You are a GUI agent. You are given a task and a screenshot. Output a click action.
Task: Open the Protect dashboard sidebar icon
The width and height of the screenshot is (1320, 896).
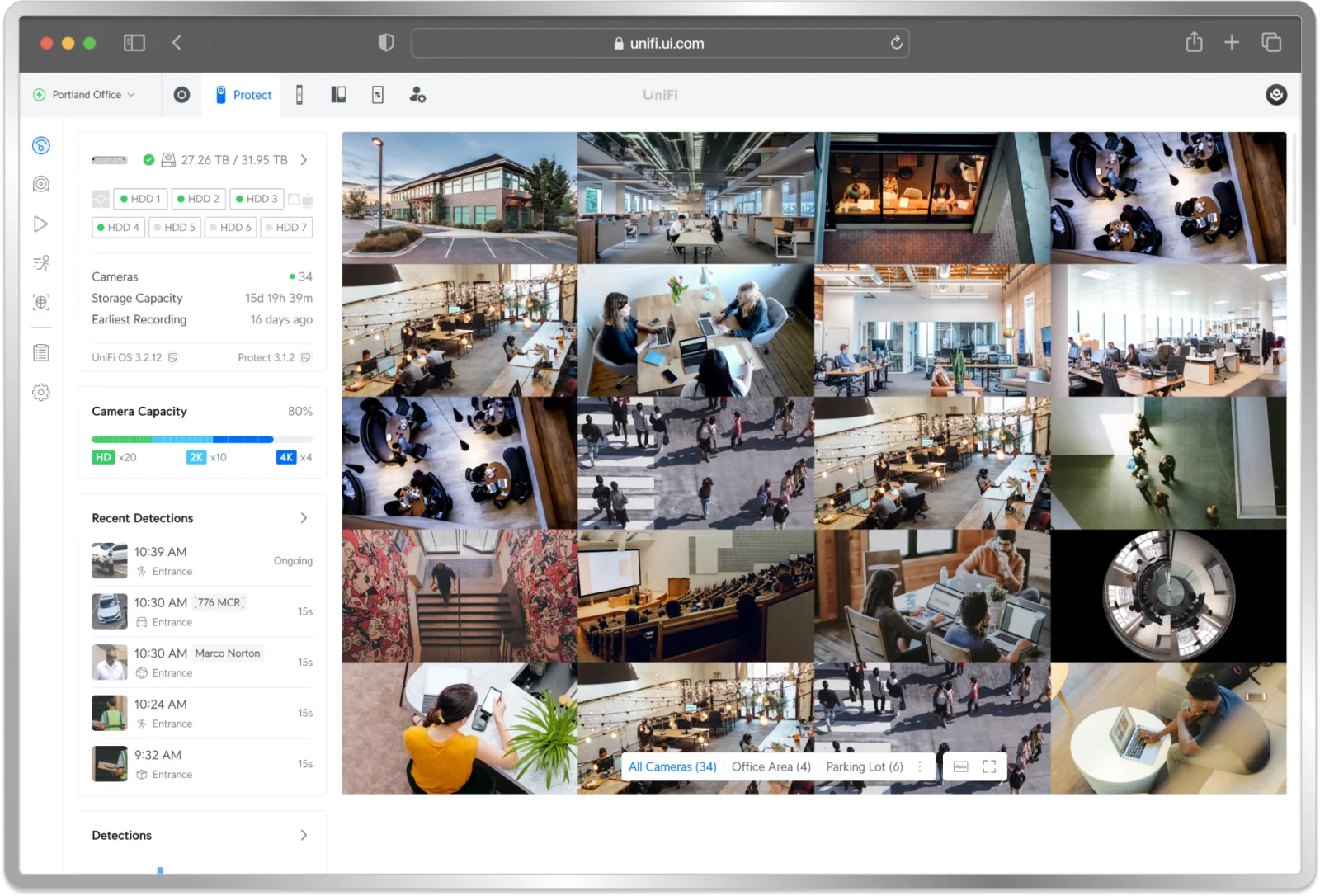coord(40,146)
